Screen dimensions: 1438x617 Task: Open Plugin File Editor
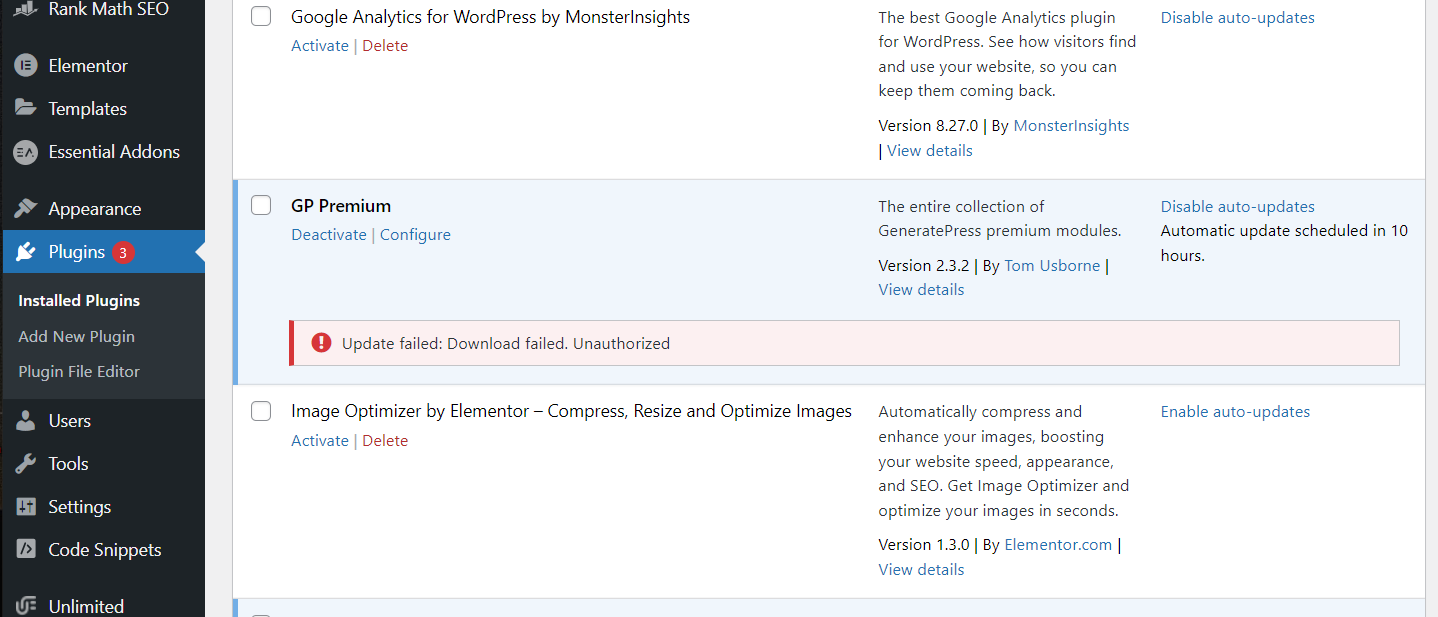(79, 372)
